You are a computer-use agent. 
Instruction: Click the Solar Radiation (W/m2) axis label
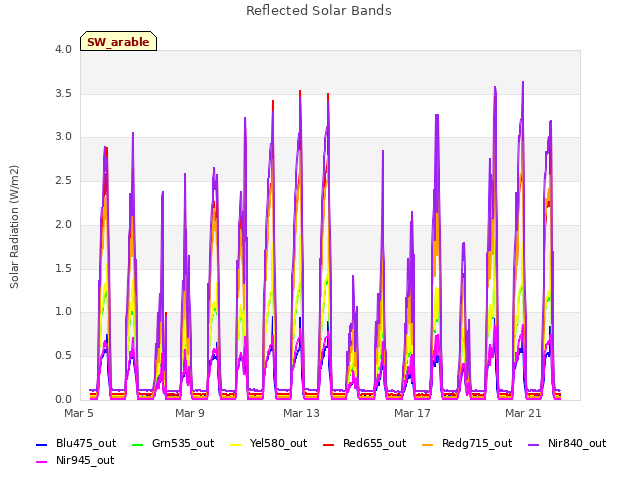click(x=14, y=227)
